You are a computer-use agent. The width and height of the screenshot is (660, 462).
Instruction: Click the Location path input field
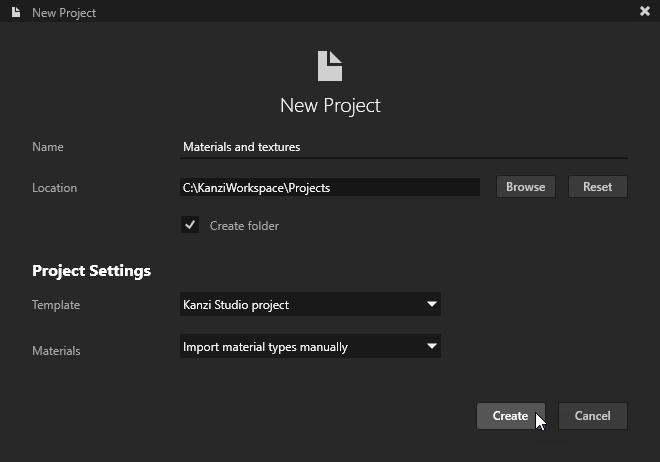[329, 187]
